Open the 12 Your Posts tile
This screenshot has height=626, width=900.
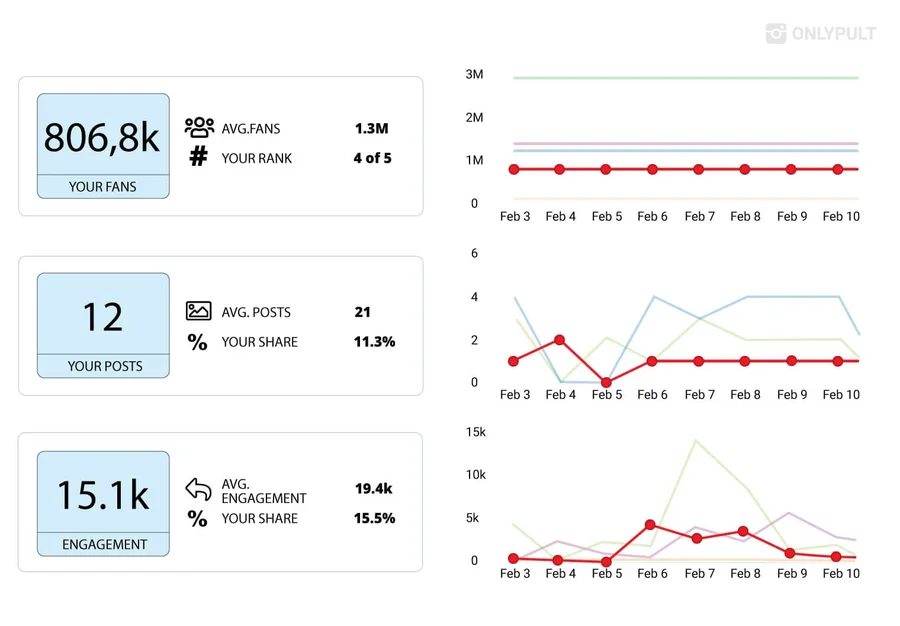pyautogui.click(x=103, y=325)
